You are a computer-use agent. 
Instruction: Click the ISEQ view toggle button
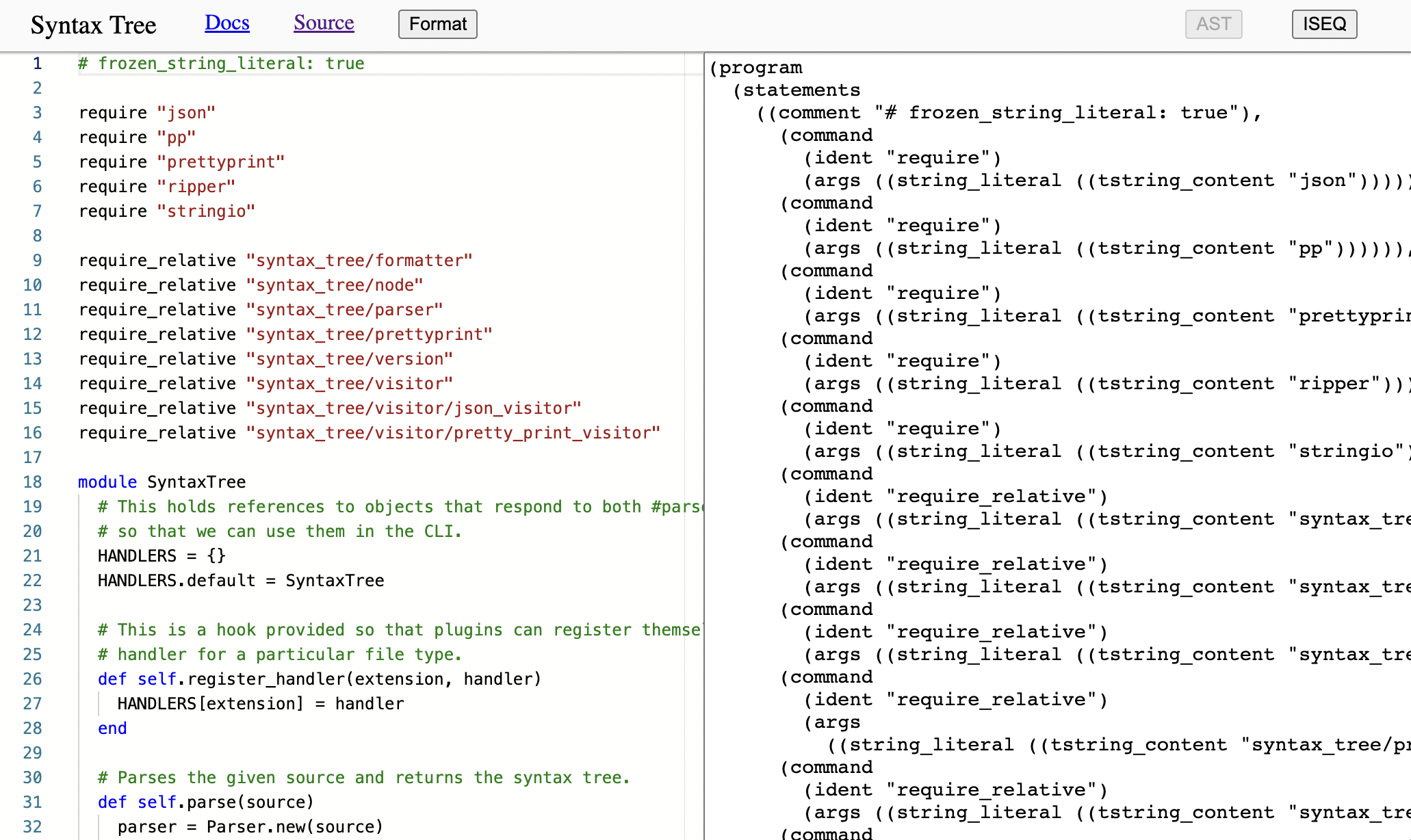pos(1324,24)
